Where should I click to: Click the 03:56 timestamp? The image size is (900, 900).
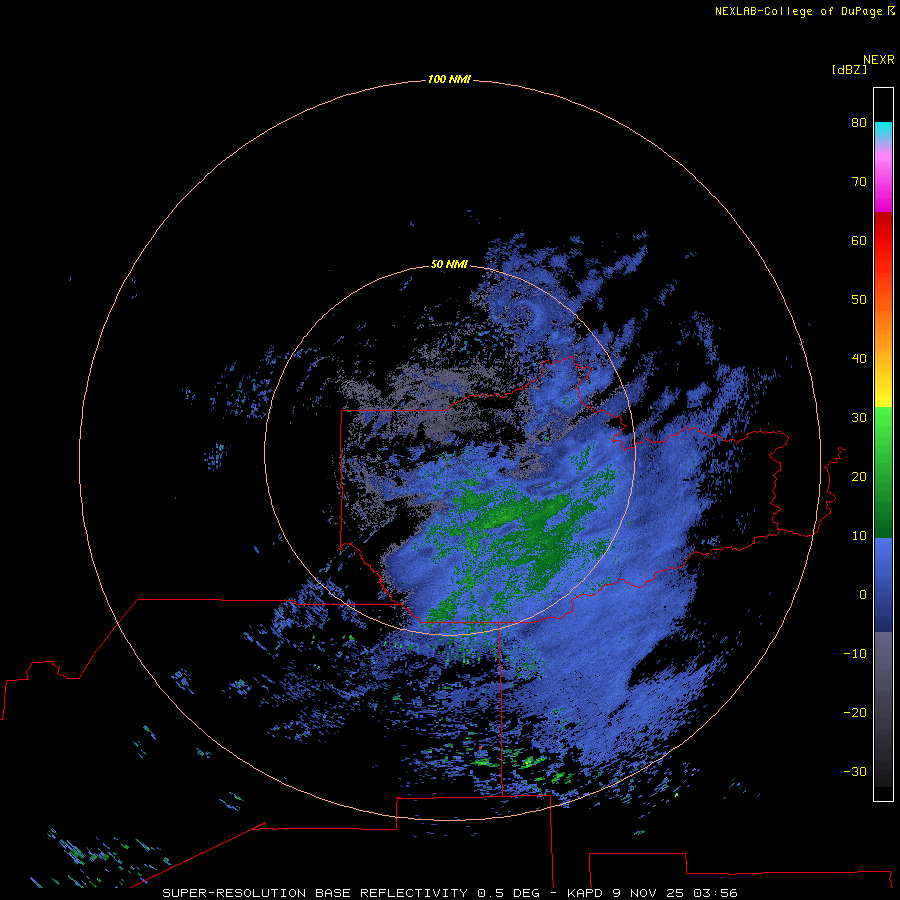[715, 893]
